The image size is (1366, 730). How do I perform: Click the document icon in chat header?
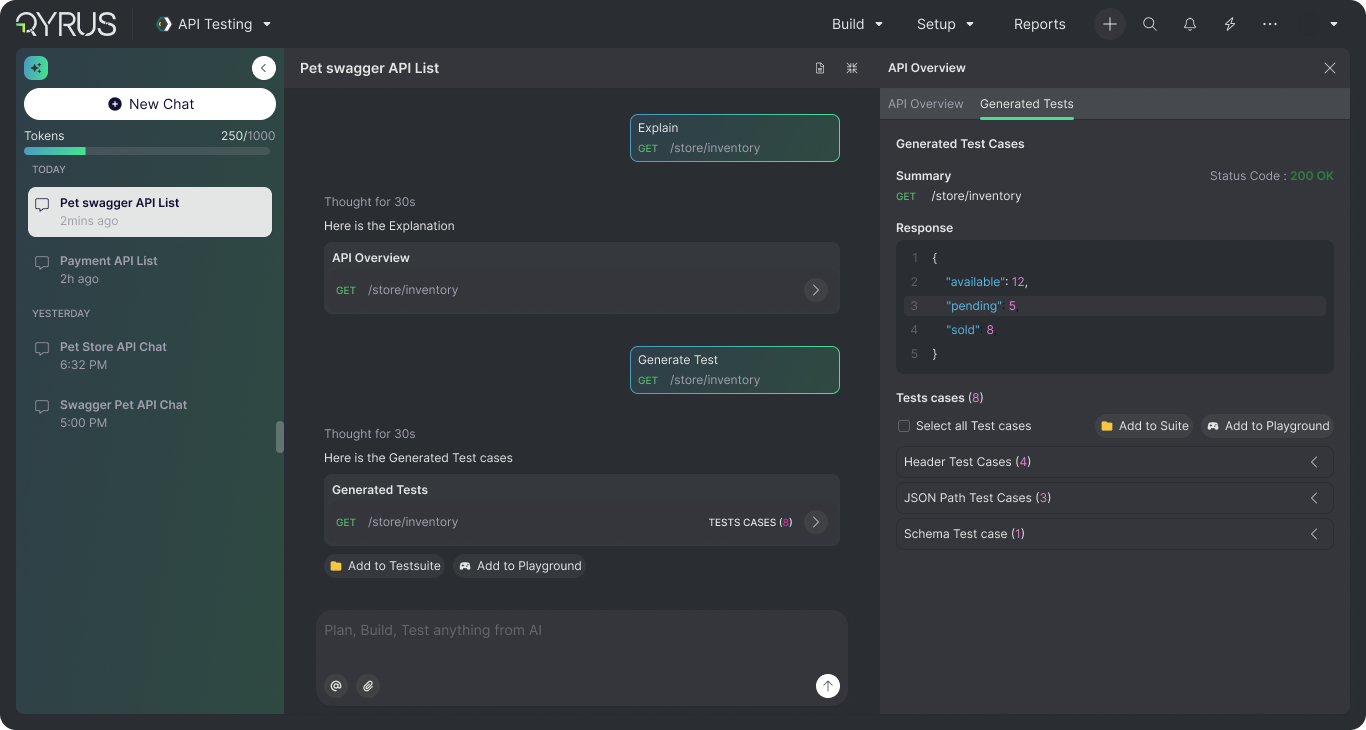820,68
